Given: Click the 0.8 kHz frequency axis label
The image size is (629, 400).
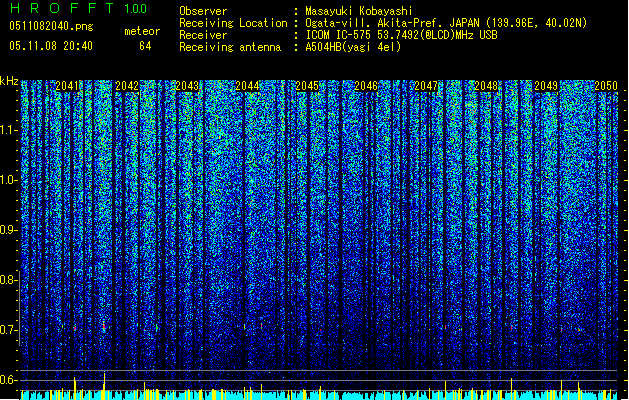Looking at the screenshot, I should [9, 280].
